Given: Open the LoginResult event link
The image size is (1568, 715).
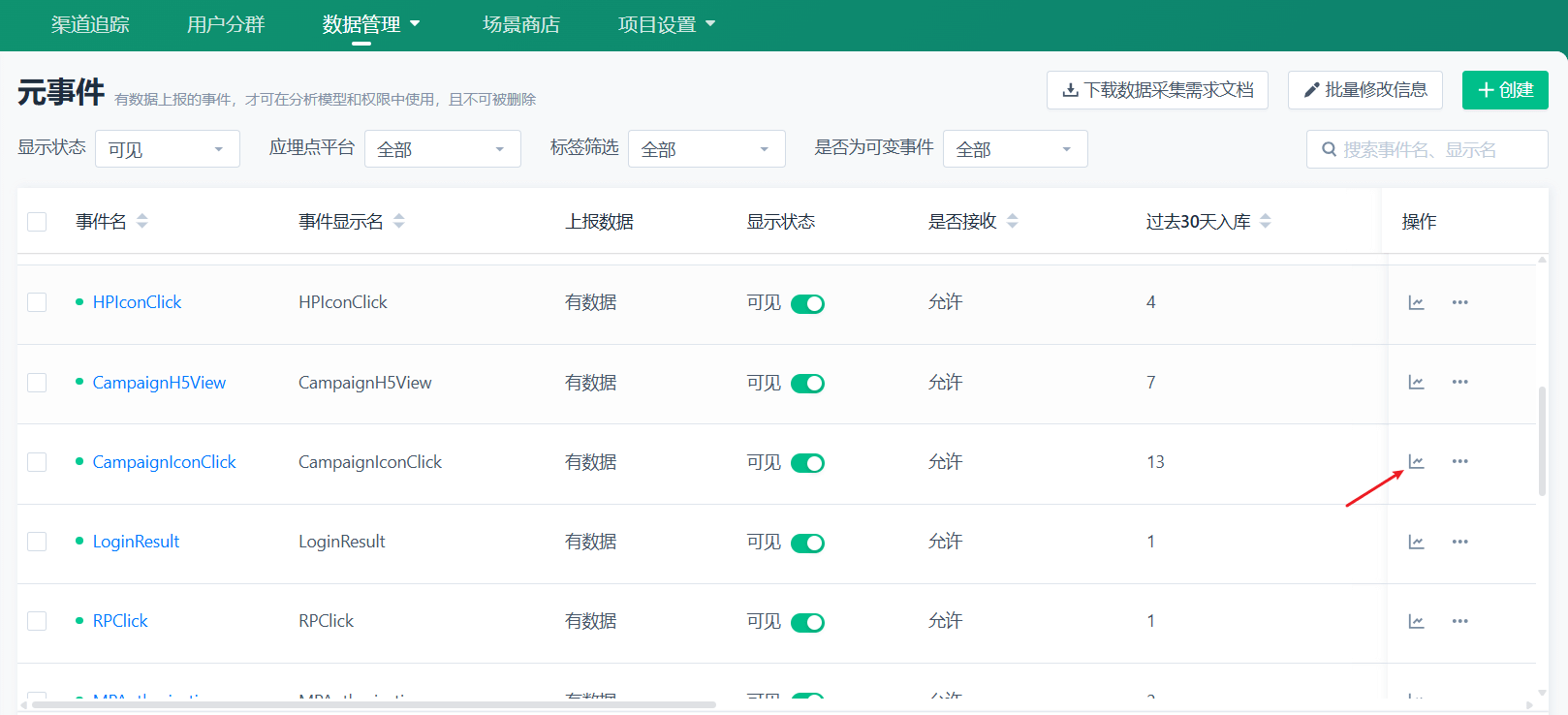Looking at the screenshot, I should [x=136, y=542].
